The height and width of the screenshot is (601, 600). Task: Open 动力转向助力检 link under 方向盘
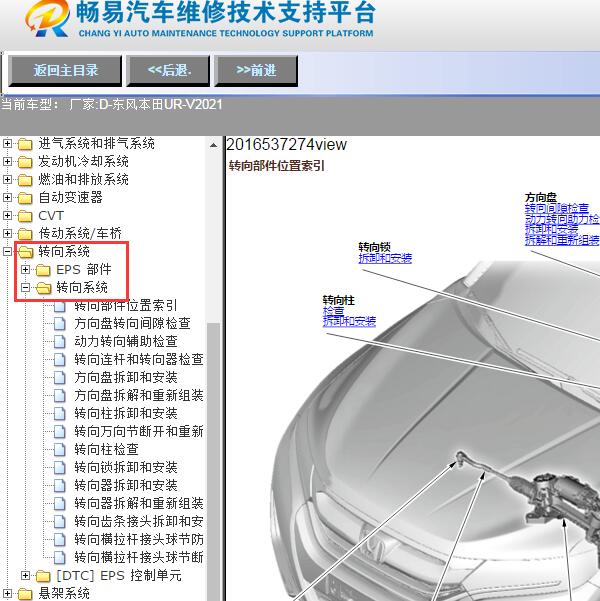pos(562,219)
